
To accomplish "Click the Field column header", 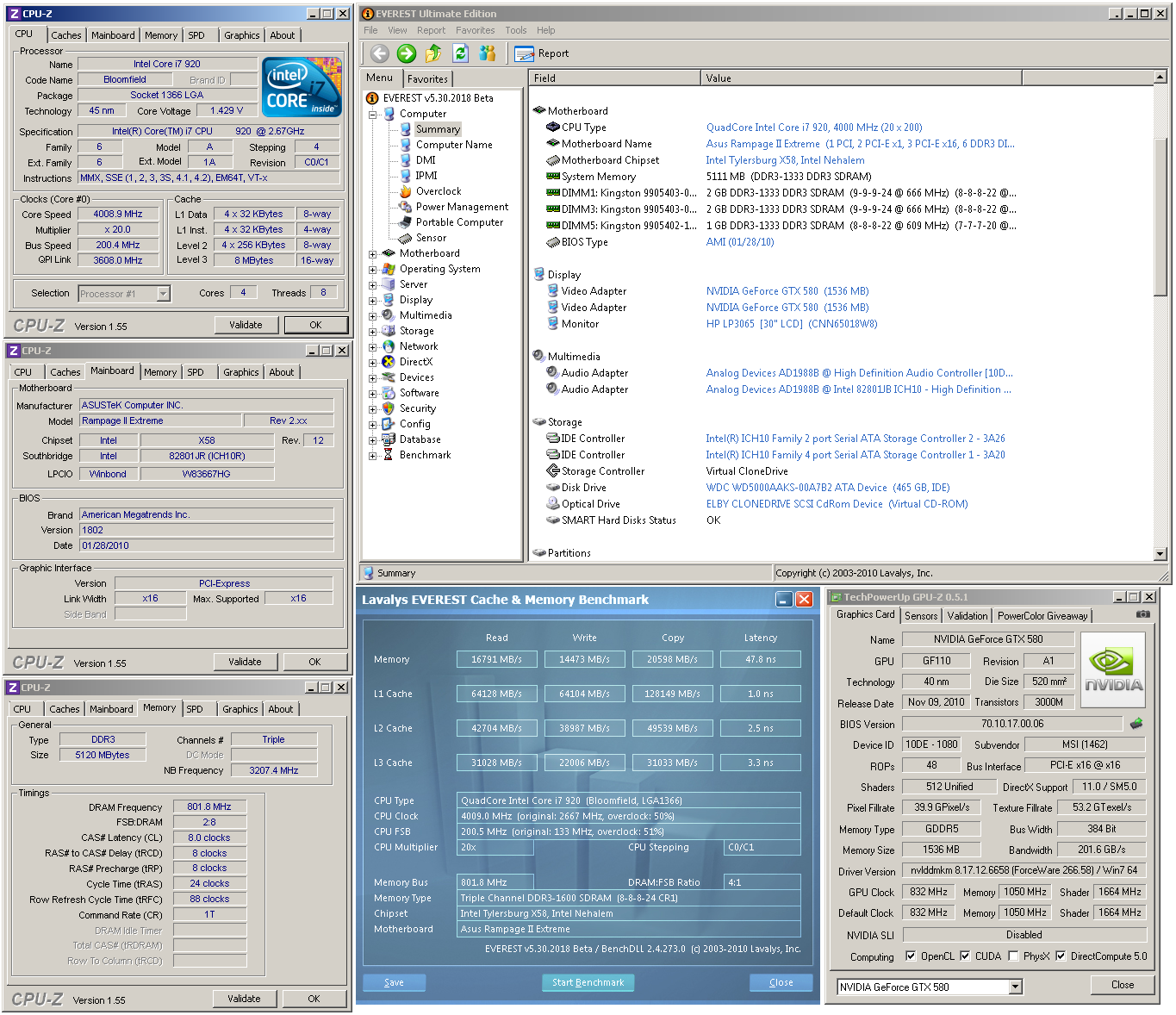I will 615,78.
